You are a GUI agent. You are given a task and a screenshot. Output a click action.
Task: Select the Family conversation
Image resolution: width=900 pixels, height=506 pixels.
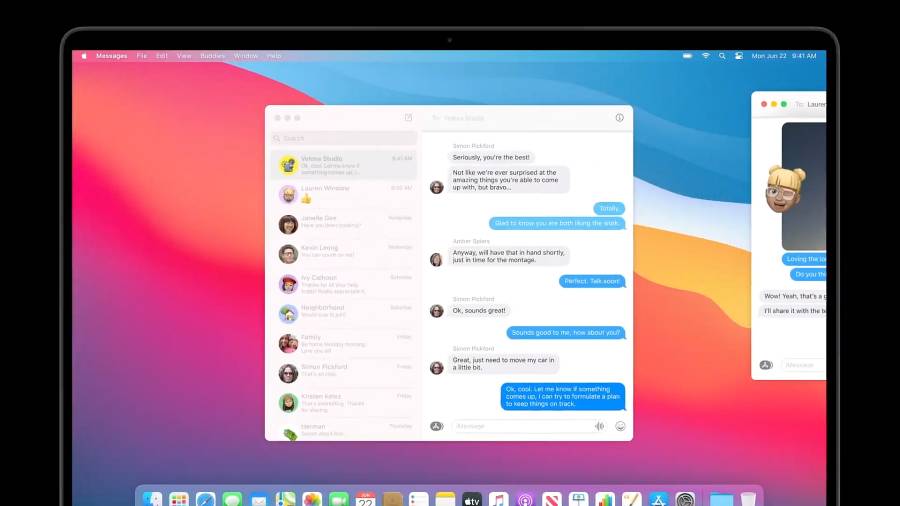[344, 343]
